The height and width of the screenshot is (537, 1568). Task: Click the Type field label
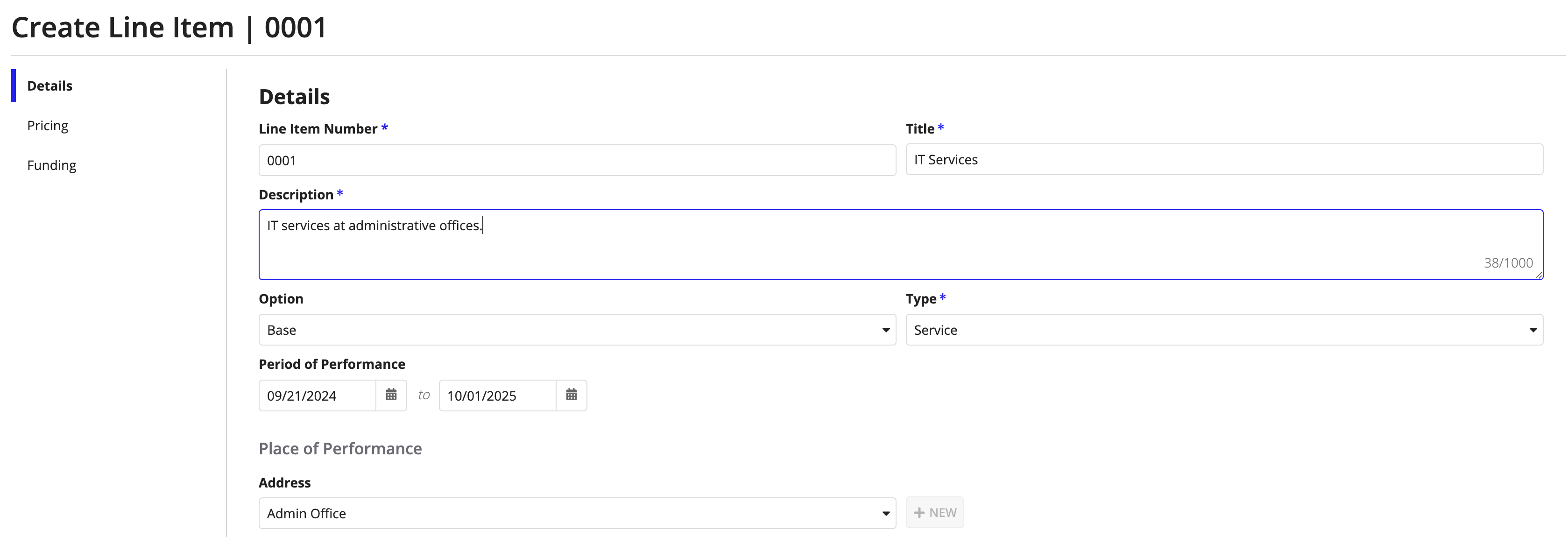pyautogui.click(x=920, y=299)
